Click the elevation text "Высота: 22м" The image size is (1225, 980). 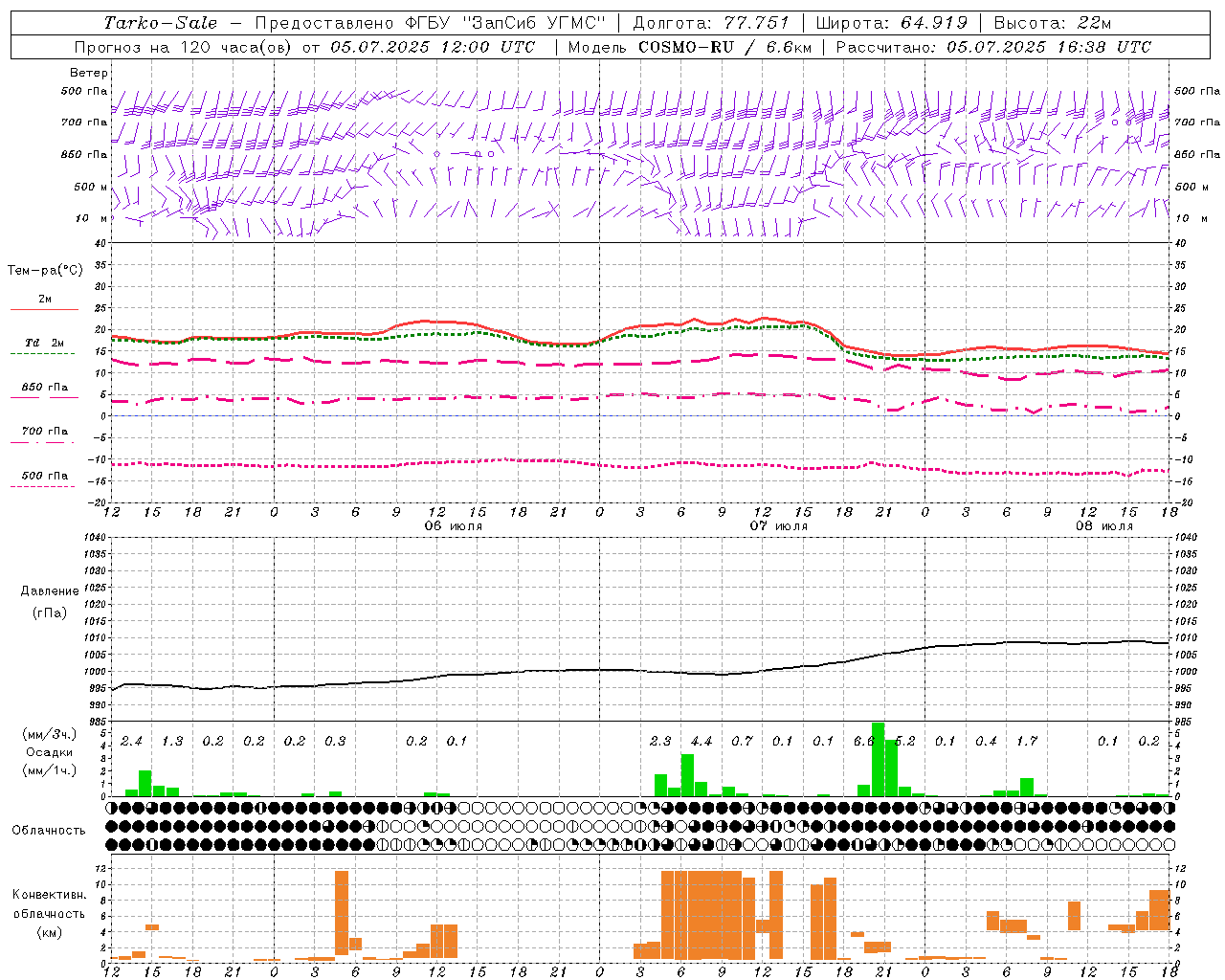pyautogui.click(x=1053, y=23)
